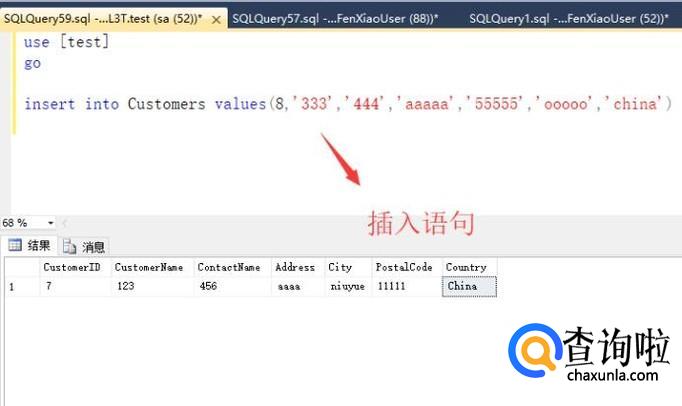The height and width of the screenshot is (406, 682).
Task: Click the 'insert' keyword in query
Action: pos(50,104)
